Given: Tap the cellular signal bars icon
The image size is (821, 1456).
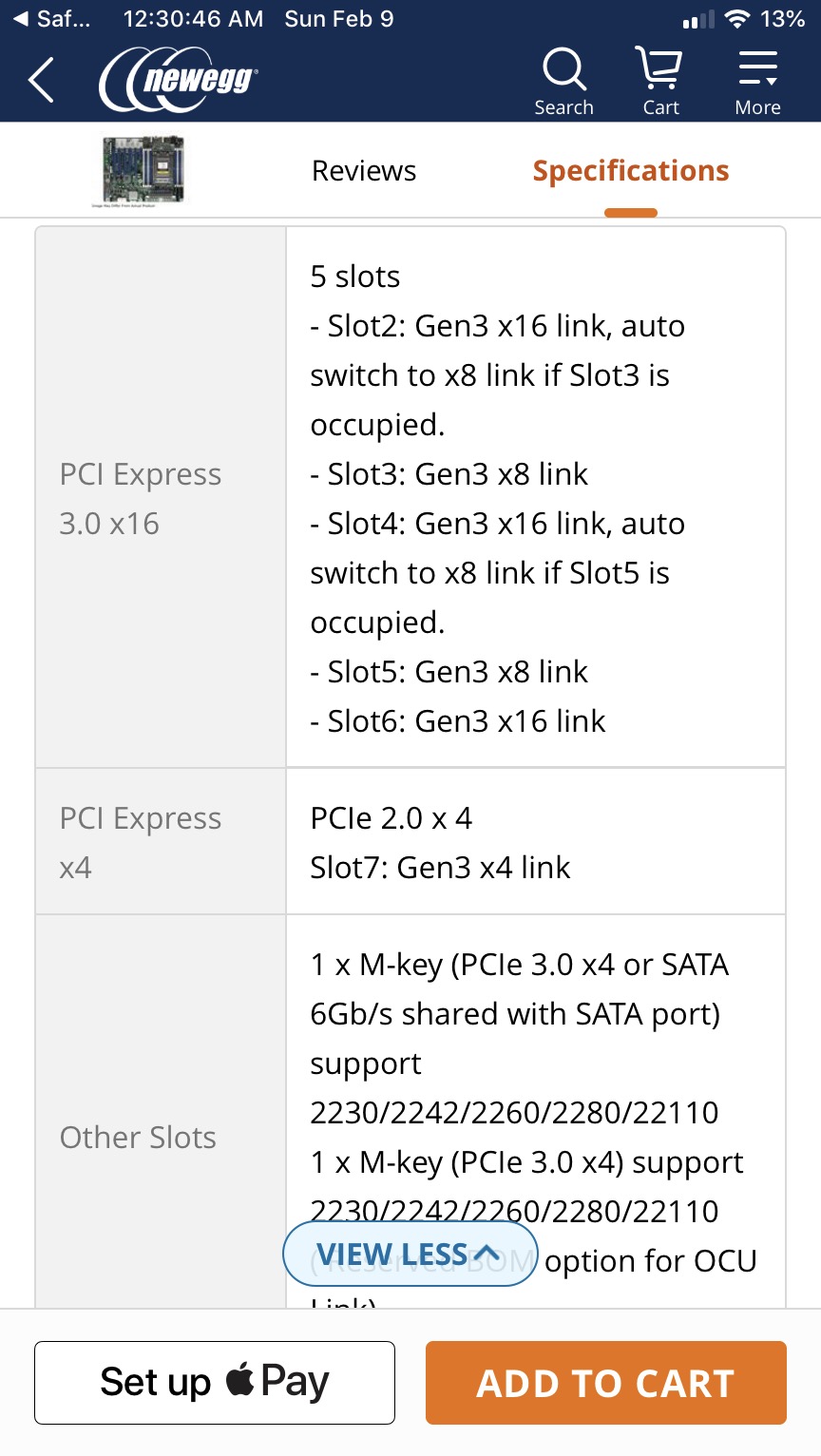Looking at the screenshot, I should [698, 20].
